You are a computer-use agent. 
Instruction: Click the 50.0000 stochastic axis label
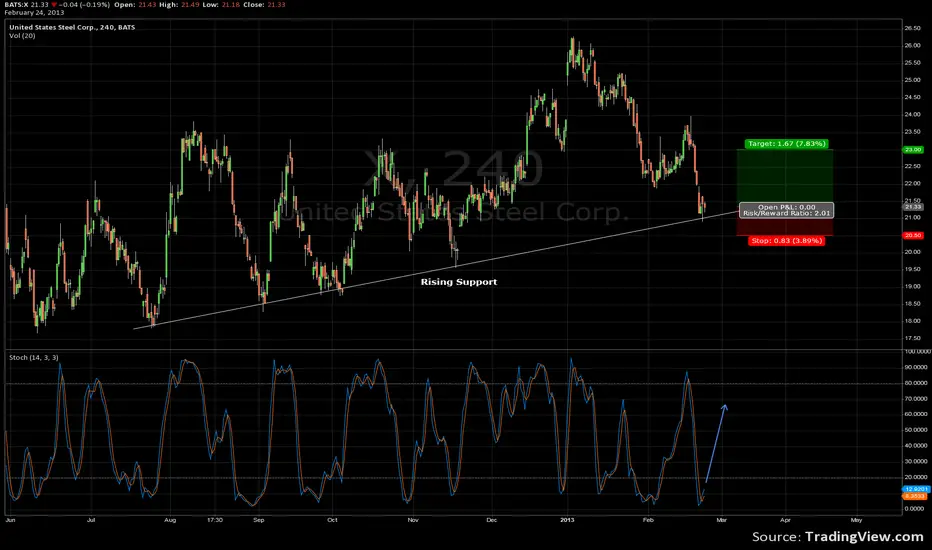(915, 430)
